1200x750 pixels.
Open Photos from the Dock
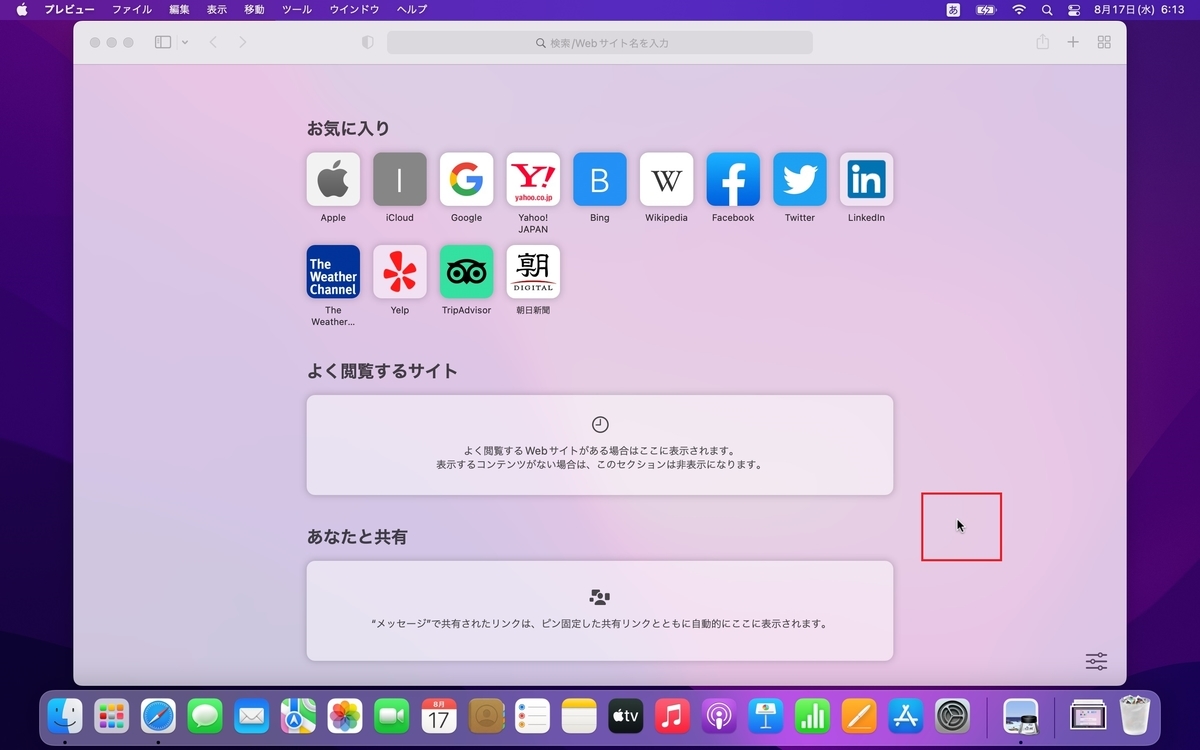point(345,715)
